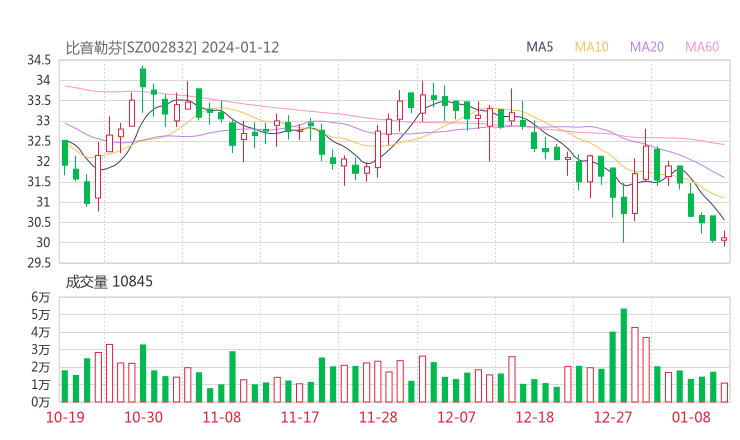Click the 12-27 date axis label

(x=613, y=417)
